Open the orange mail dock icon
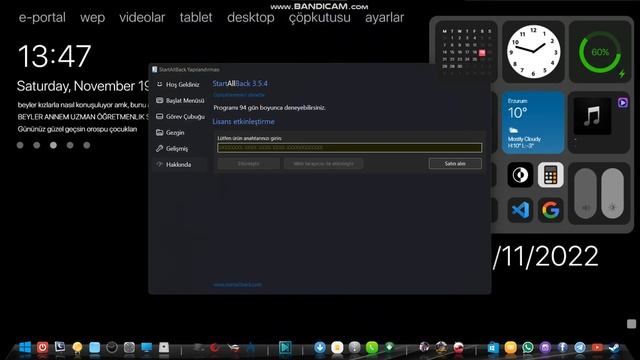 [510, 348]
